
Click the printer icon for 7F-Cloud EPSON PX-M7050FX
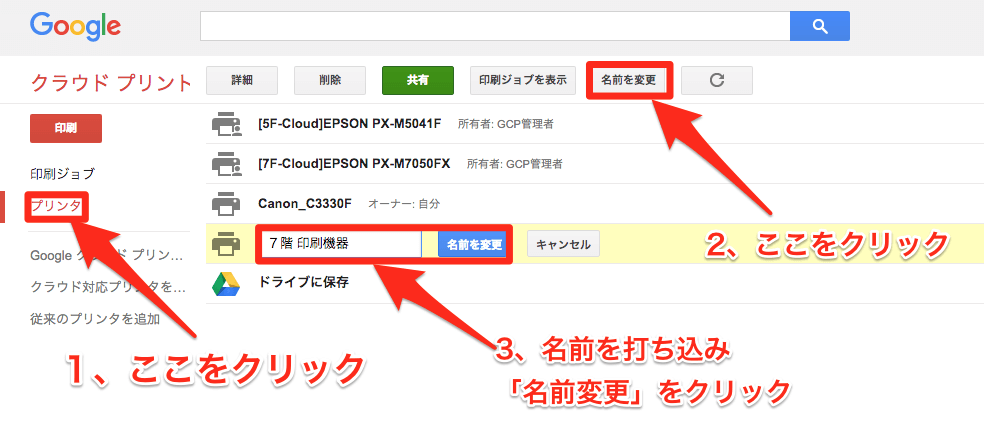point(227,164)
